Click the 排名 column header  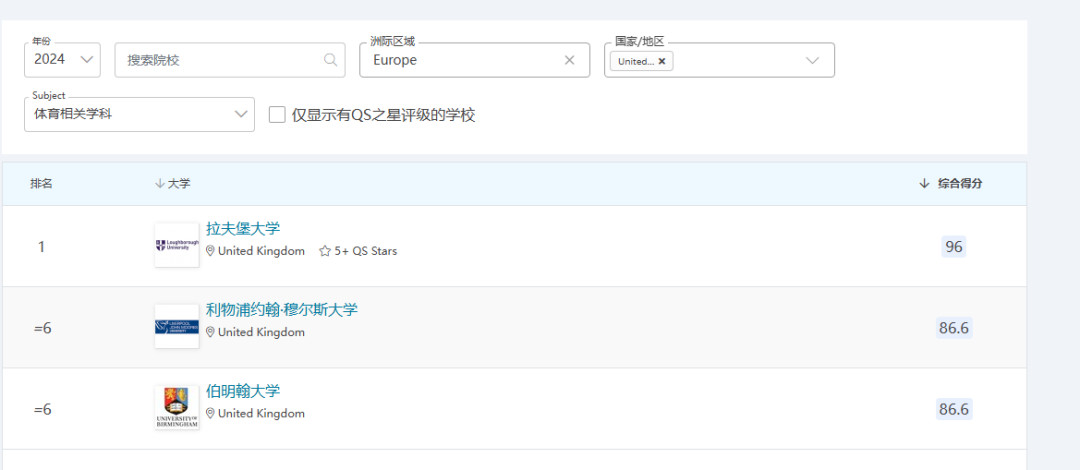[x=41, y=183]
